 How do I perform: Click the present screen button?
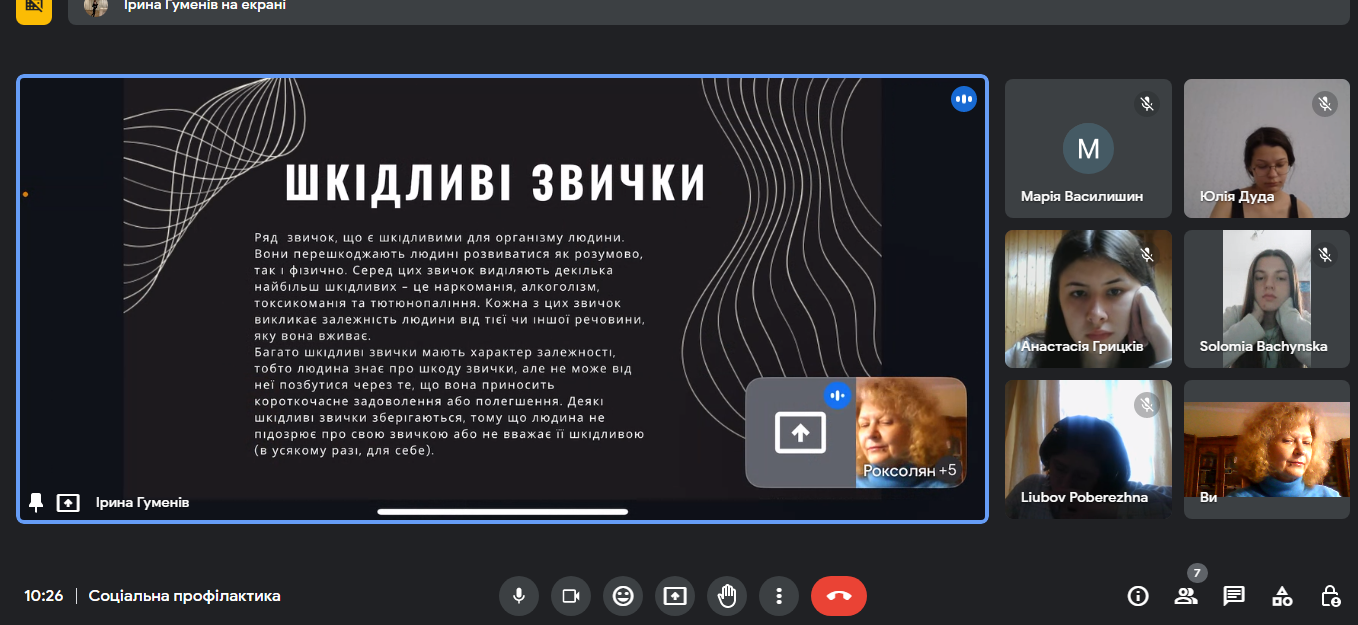[675, 596]
